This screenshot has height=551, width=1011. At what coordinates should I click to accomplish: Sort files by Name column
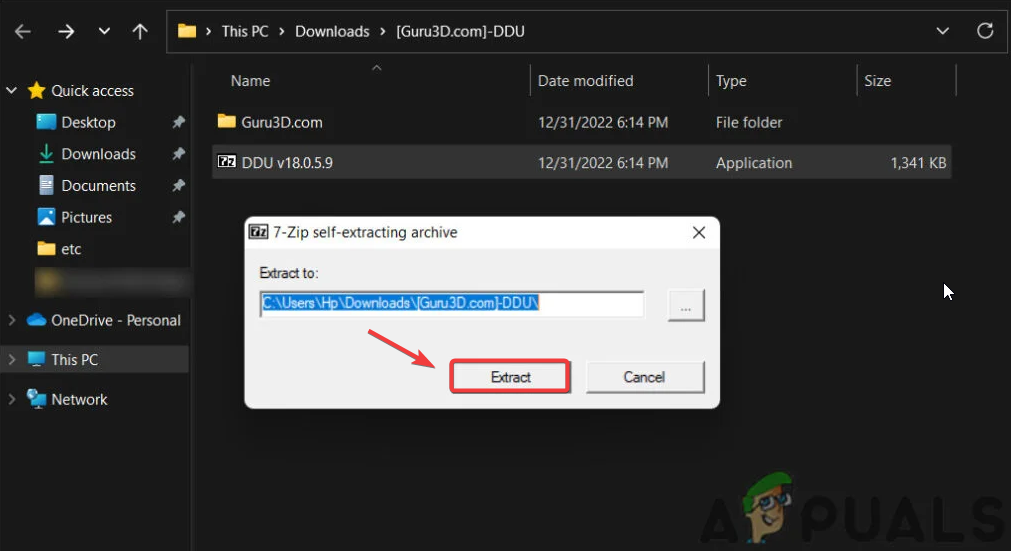coord(250,81)
